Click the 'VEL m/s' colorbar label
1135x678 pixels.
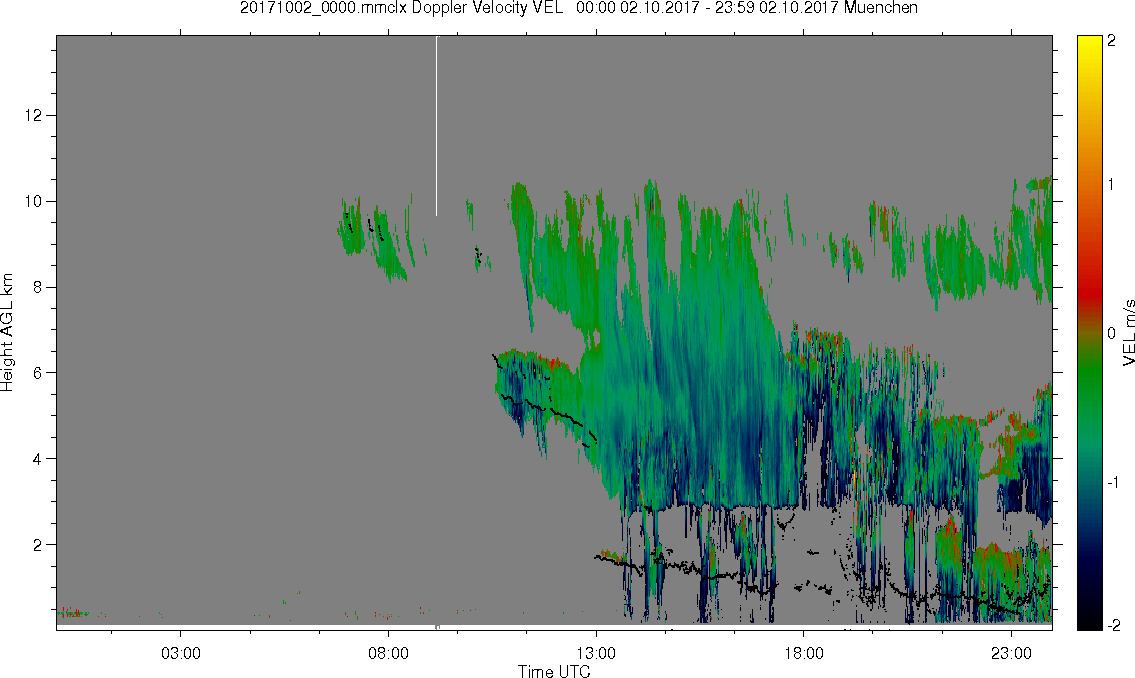tap(1128, 332)
